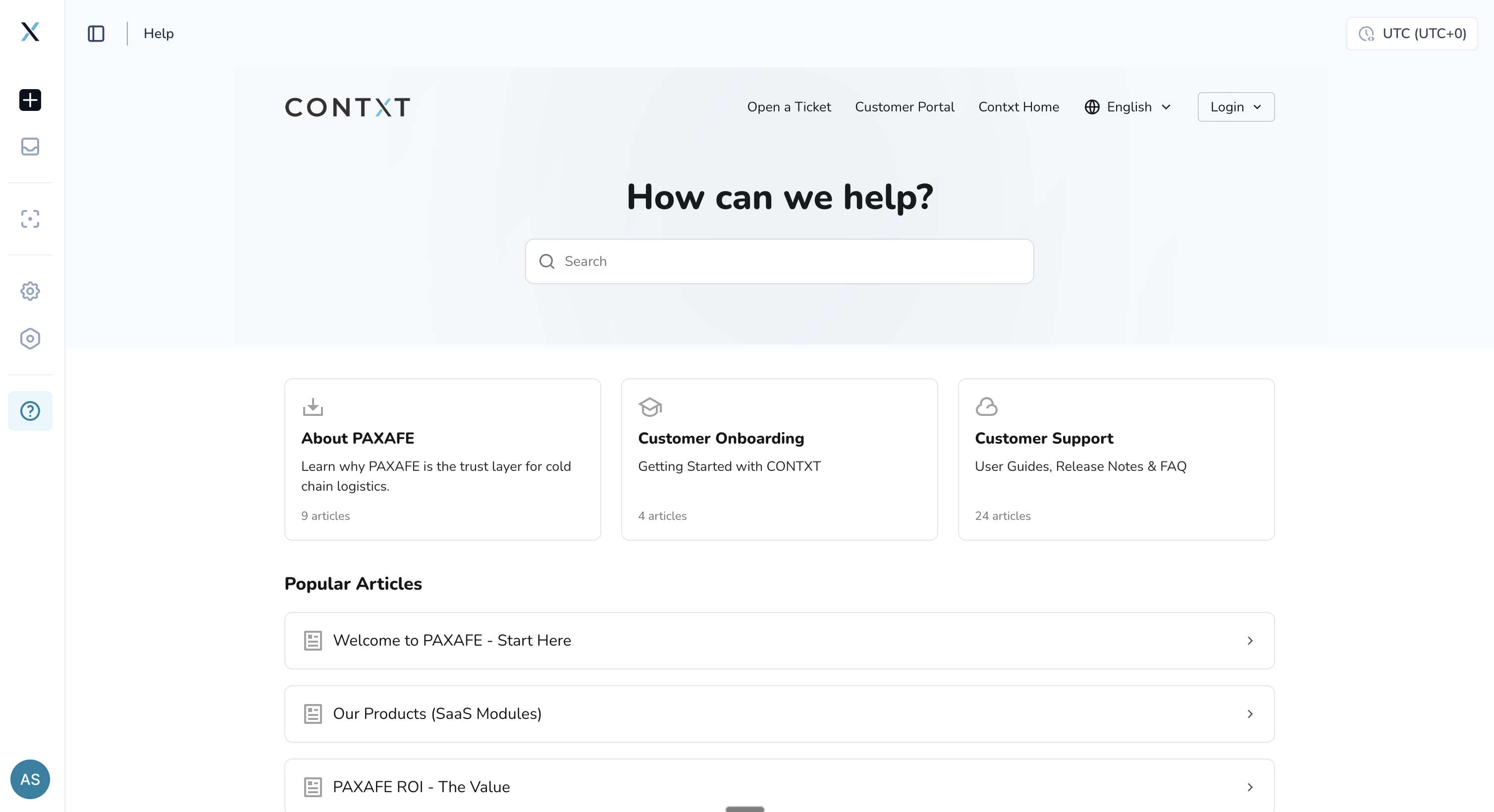This screenshot has height=812, width=1494.
Task: Click the scan frame icon in sidebar
Action: (x=30, y=218)
